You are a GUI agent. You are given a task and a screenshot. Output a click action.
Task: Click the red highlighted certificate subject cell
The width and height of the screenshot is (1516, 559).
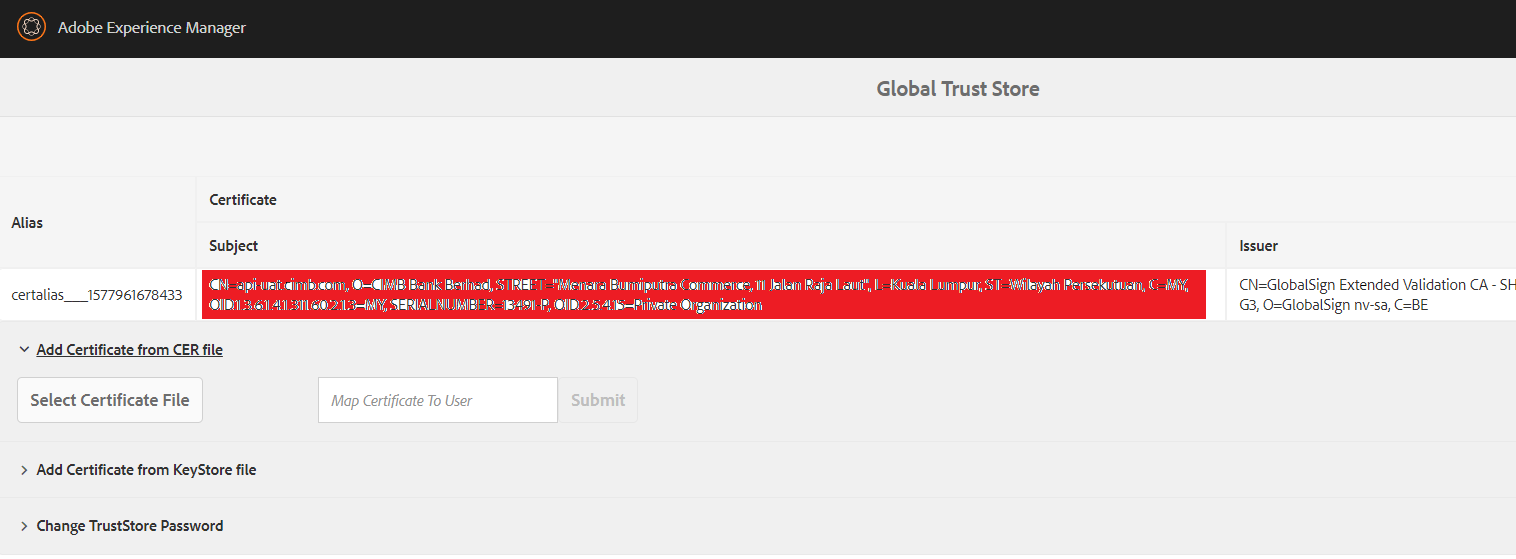[x=704, y=295]
